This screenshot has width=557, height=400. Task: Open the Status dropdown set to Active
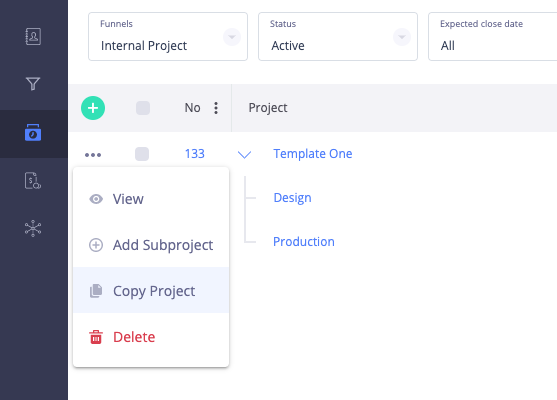point(338,37)
